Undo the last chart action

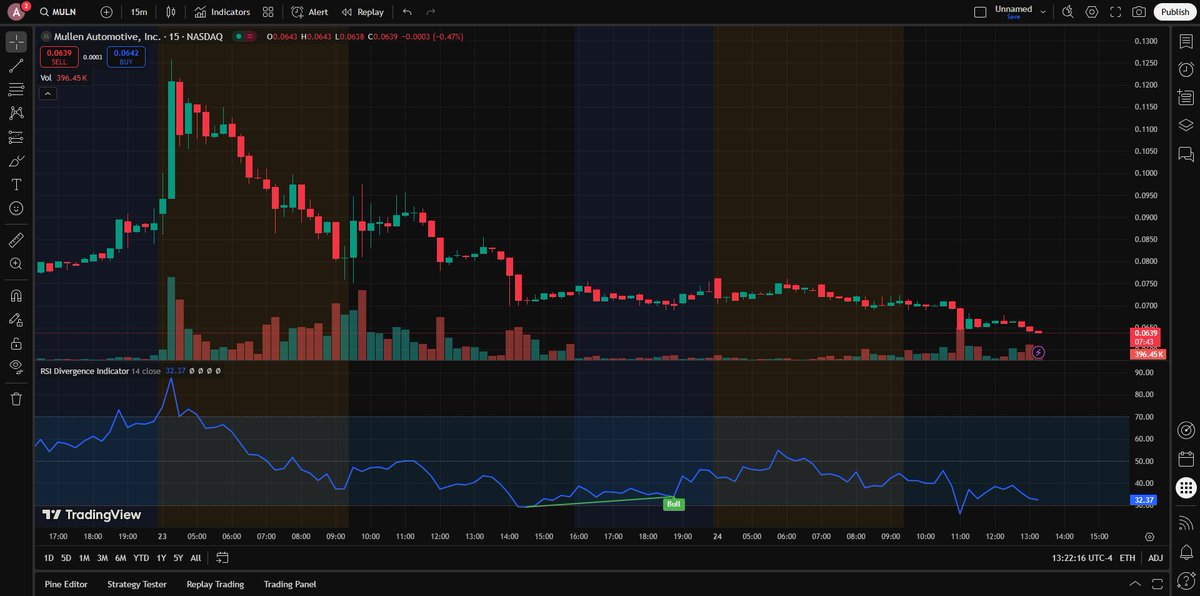click(407, 12)
